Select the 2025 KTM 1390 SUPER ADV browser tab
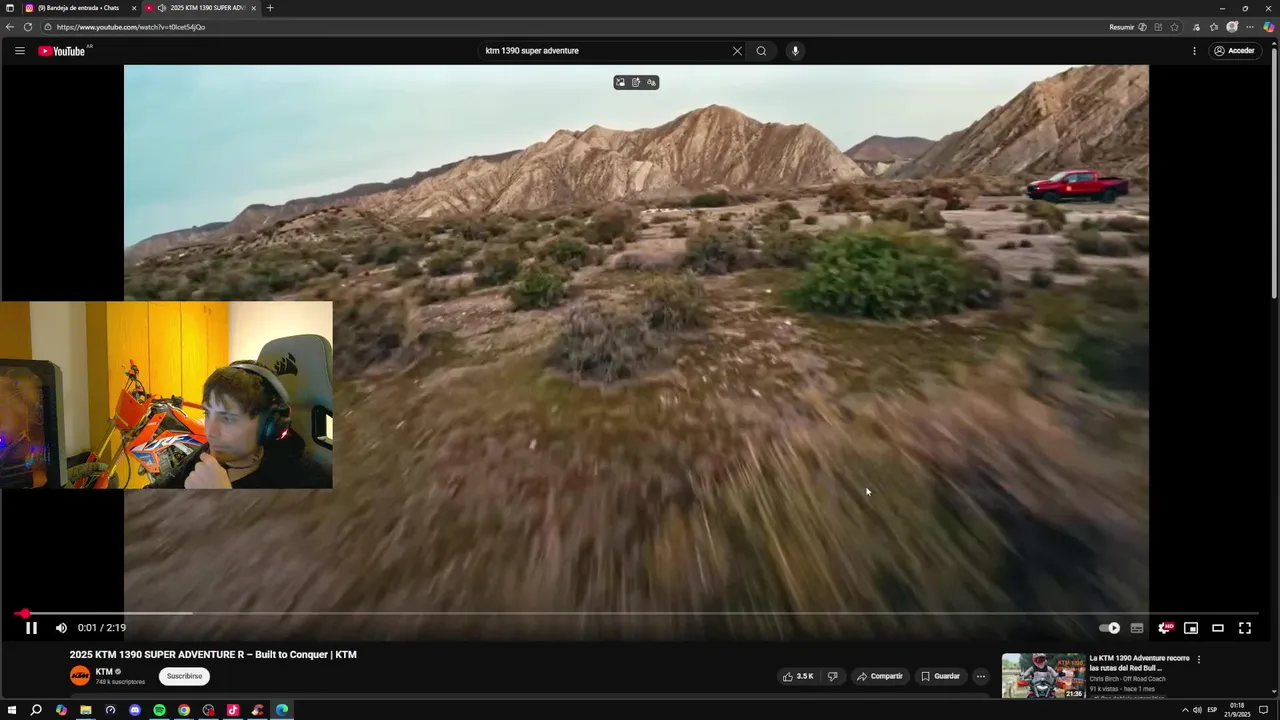This screenshot has height=720, width=1280. pyautogui.click(x=201, y=8)
